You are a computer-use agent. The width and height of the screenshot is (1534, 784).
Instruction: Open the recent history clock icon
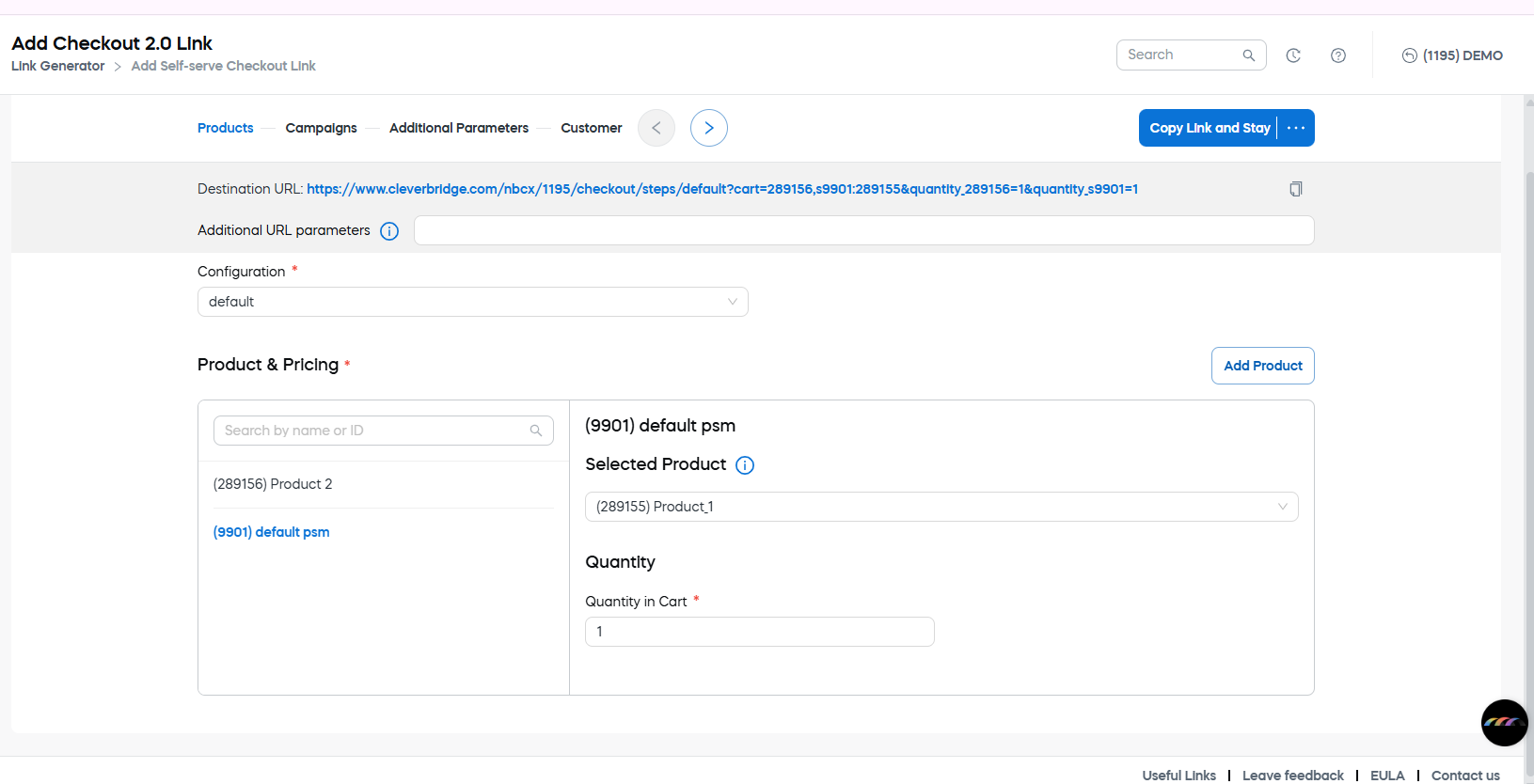[1293, 55]
